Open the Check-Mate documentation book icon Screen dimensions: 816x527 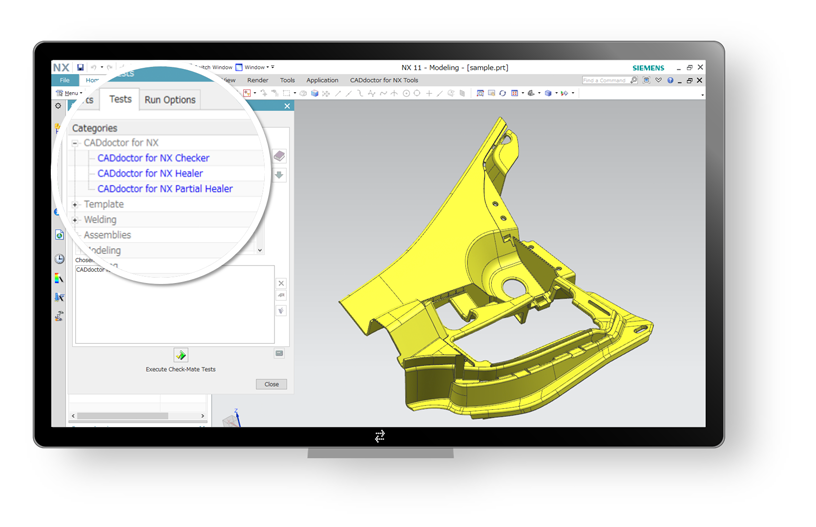[279, 156]
